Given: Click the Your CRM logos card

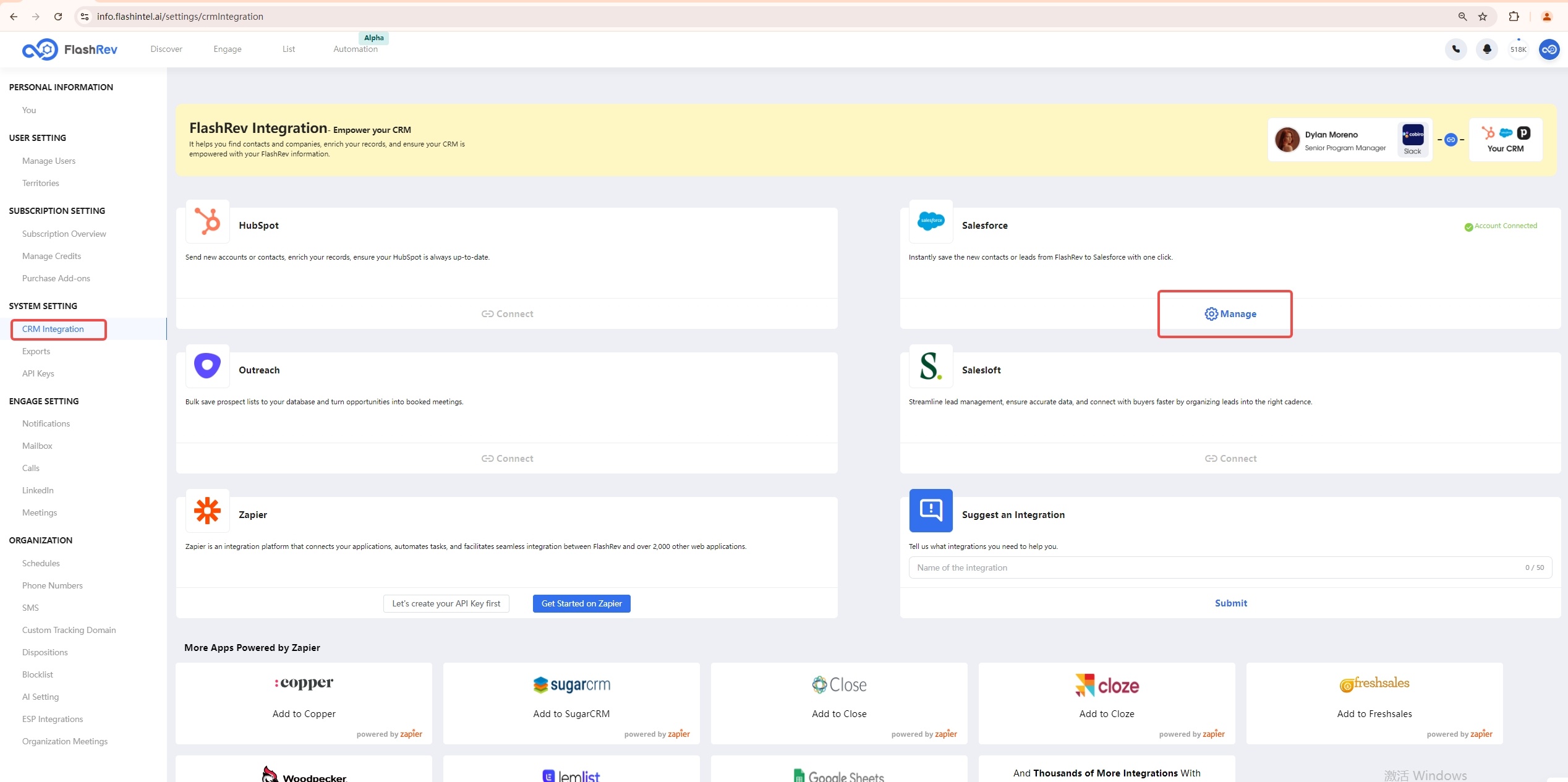Looking at the screenshot, I should click(x=1506, y=140).
